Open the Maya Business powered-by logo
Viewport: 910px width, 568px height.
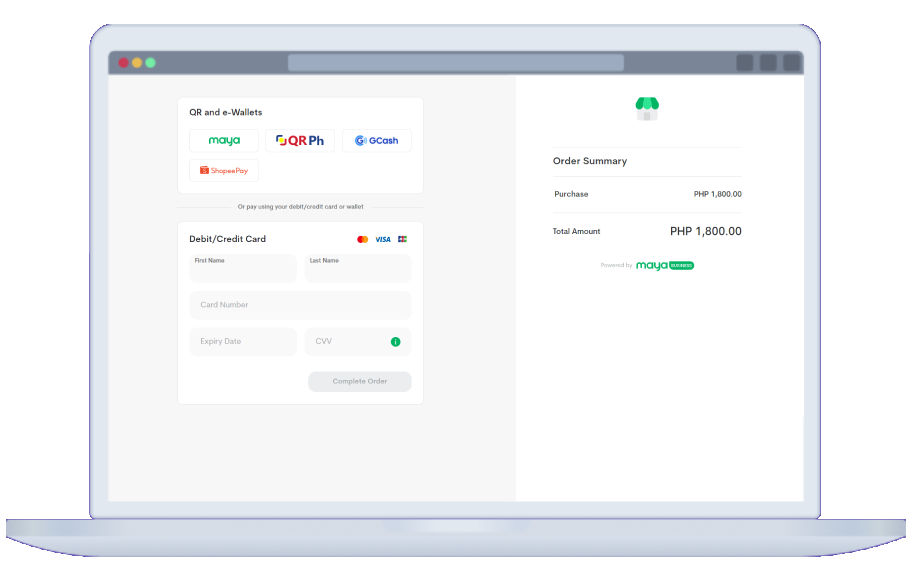tap(664, 266)
